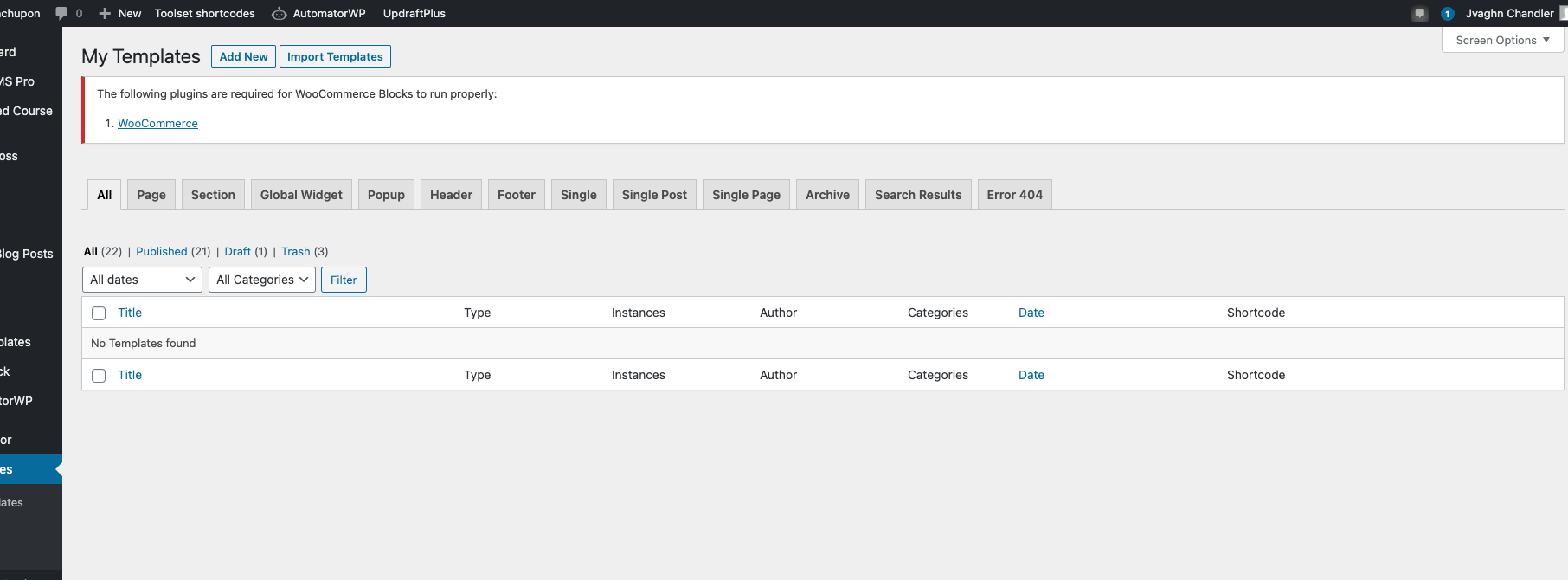Open the Course sidebar menu item
The image size is (1568, 580).
click(26, 111)
